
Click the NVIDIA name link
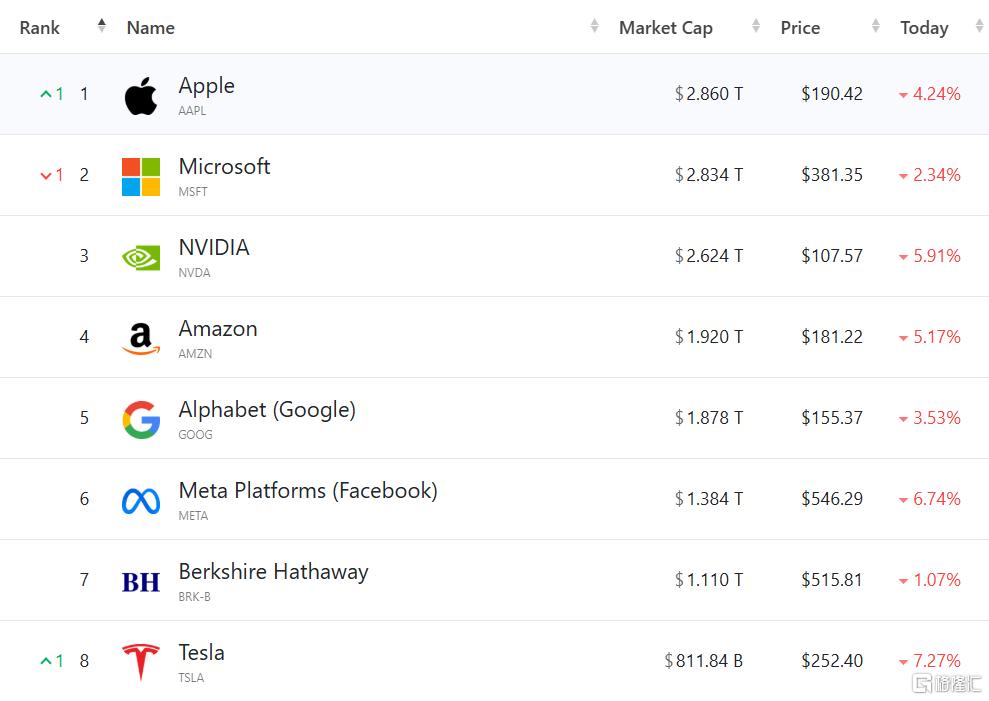(214, 247)
